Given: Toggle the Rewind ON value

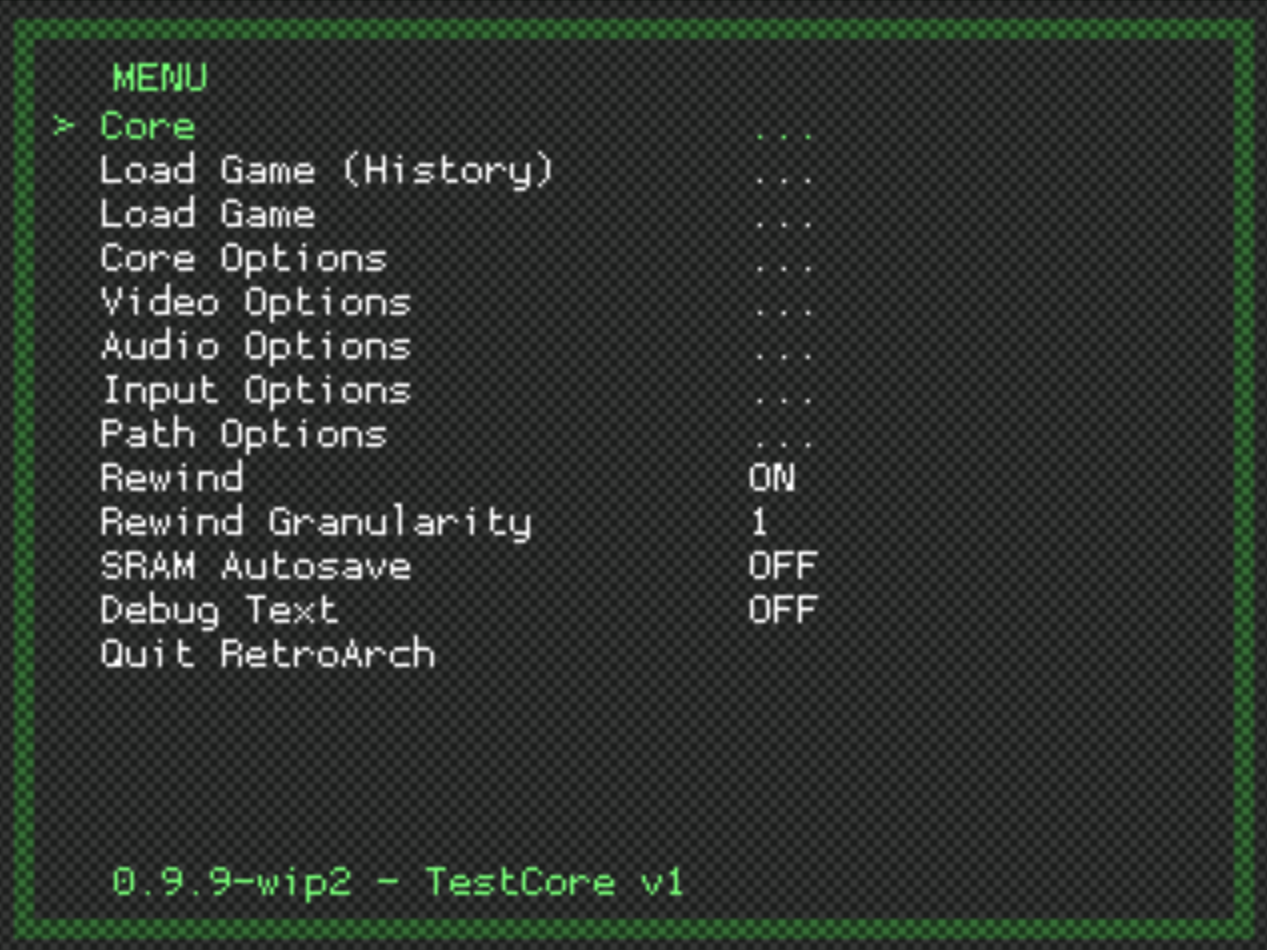Looking at the screenshot, I should pyautogui.click(x=772, y=478).
